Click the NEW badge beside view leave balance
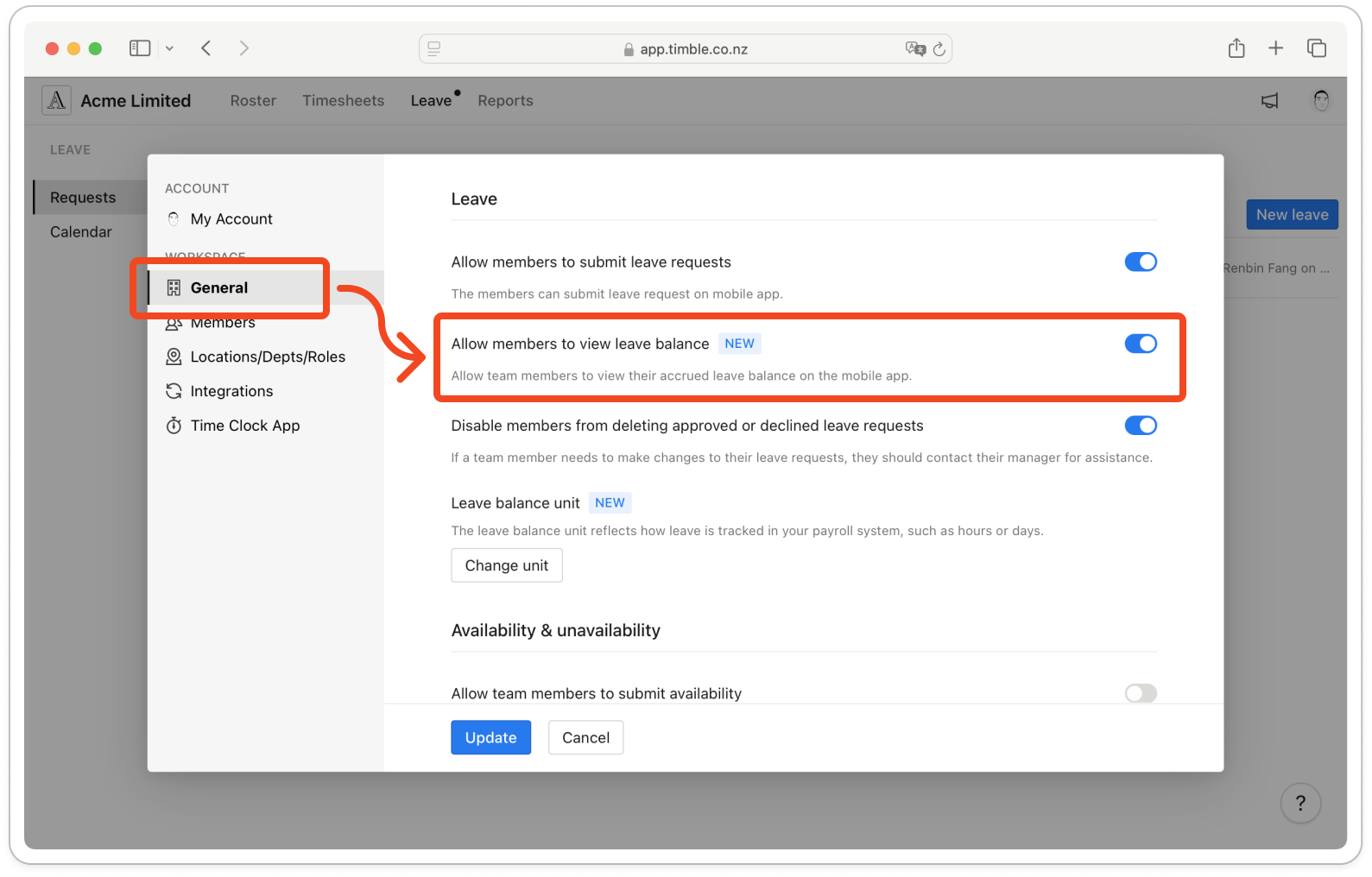1372x877 pixels. tap(739, 344)
